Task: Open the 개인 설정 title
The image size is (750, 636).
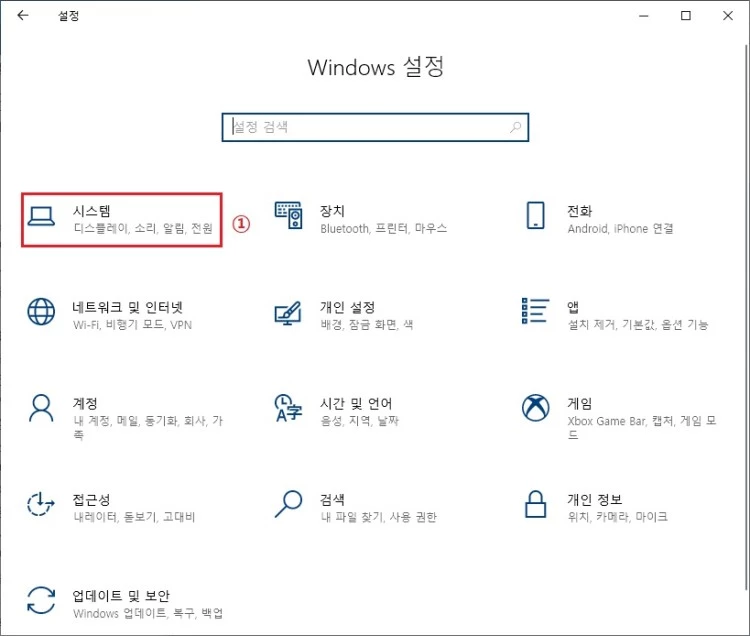Action: click(x=347, y=307)
